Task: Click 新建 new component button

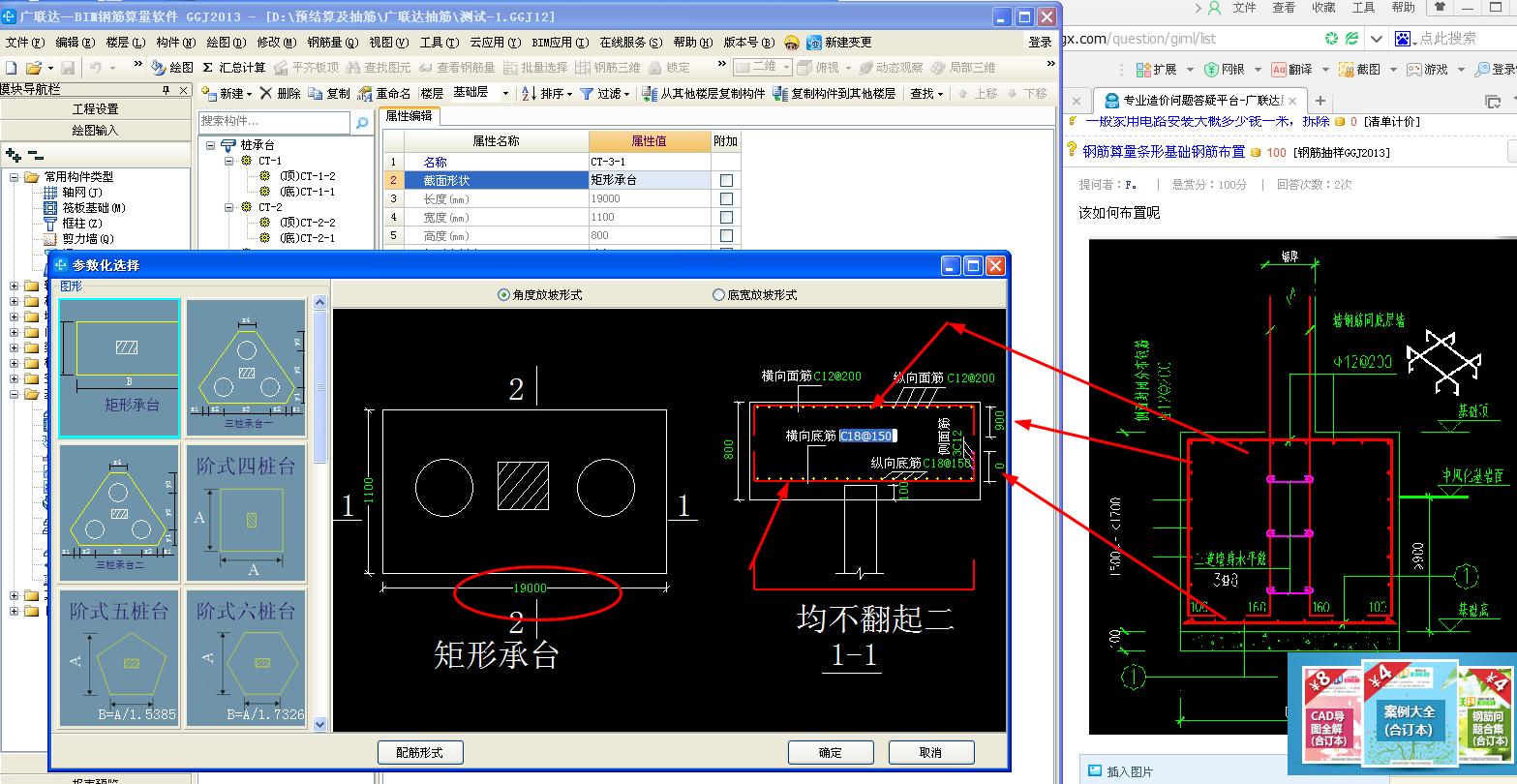Action: (223, 94)
